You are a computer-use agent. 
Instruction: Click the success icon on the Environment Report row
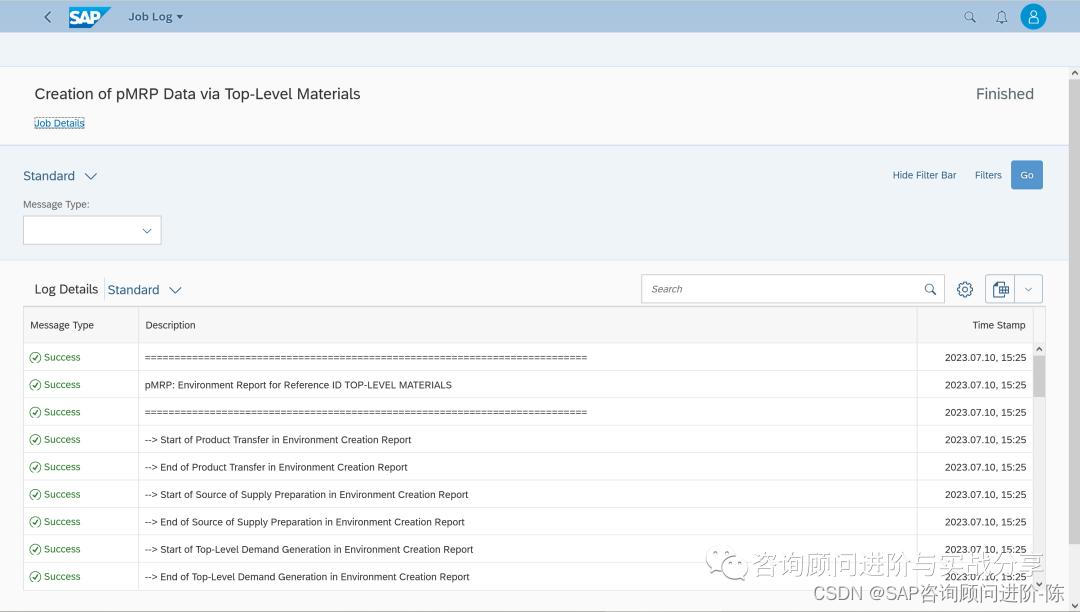point(35,385)
